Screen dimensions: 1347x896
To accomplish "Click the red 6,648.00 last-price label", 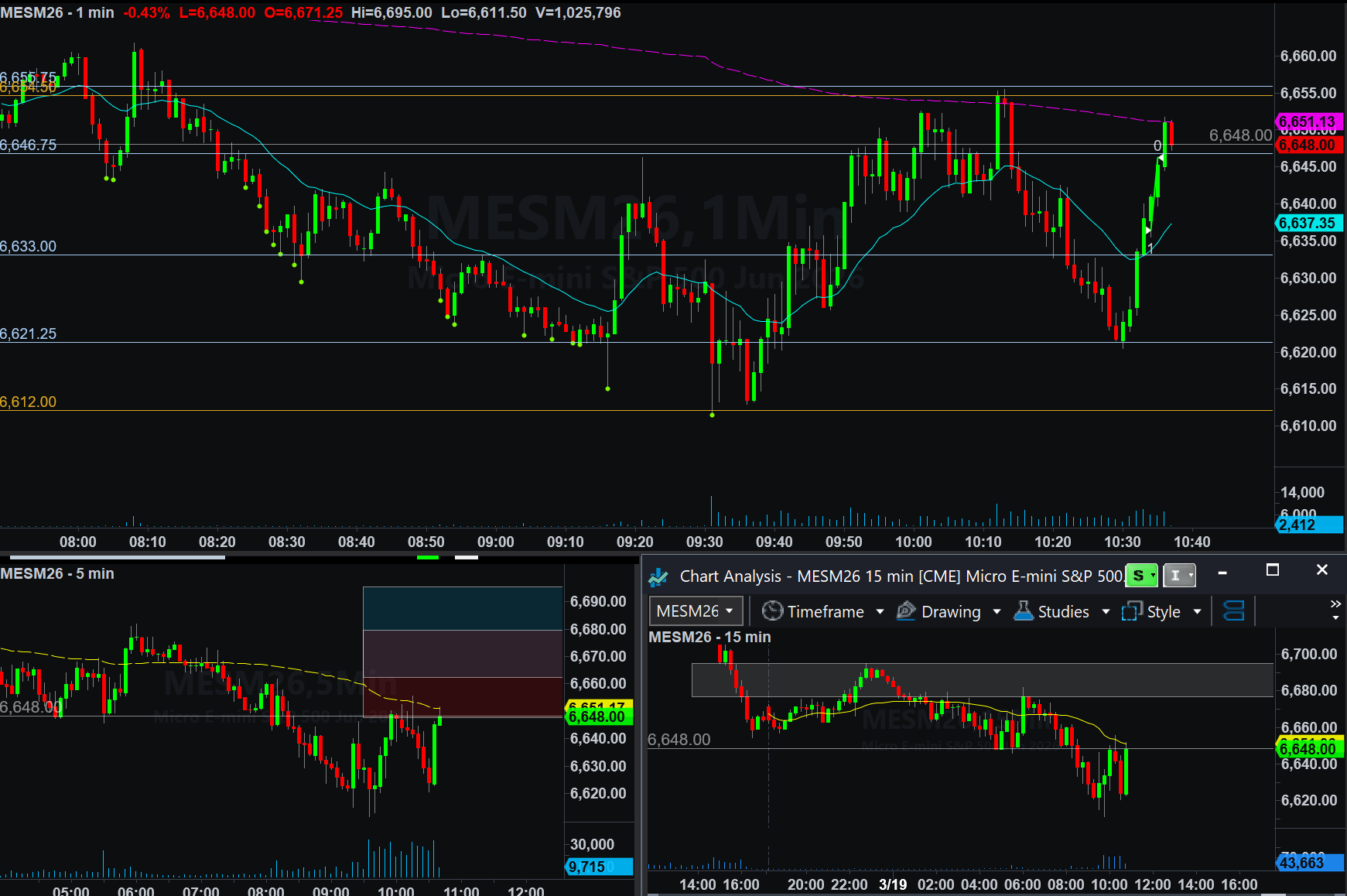I will pos(1308,145).
